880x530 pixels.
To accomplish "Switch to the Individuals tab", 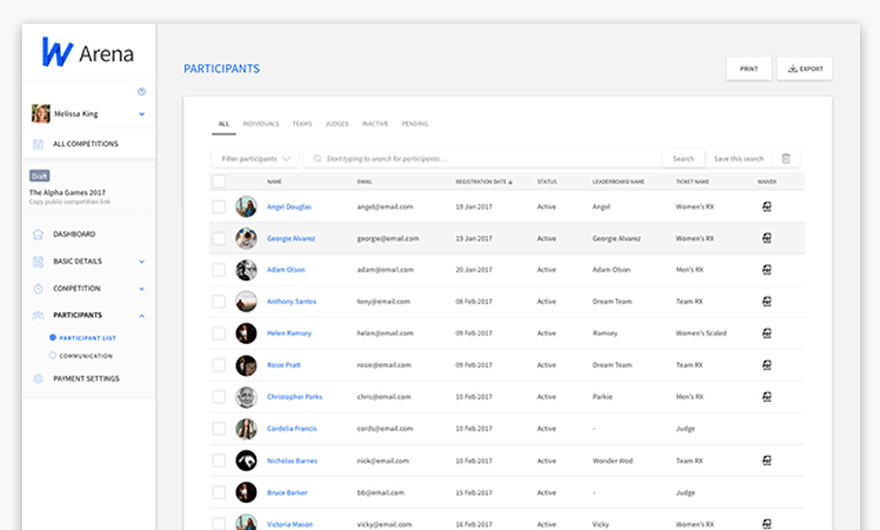I will (260, 124).
